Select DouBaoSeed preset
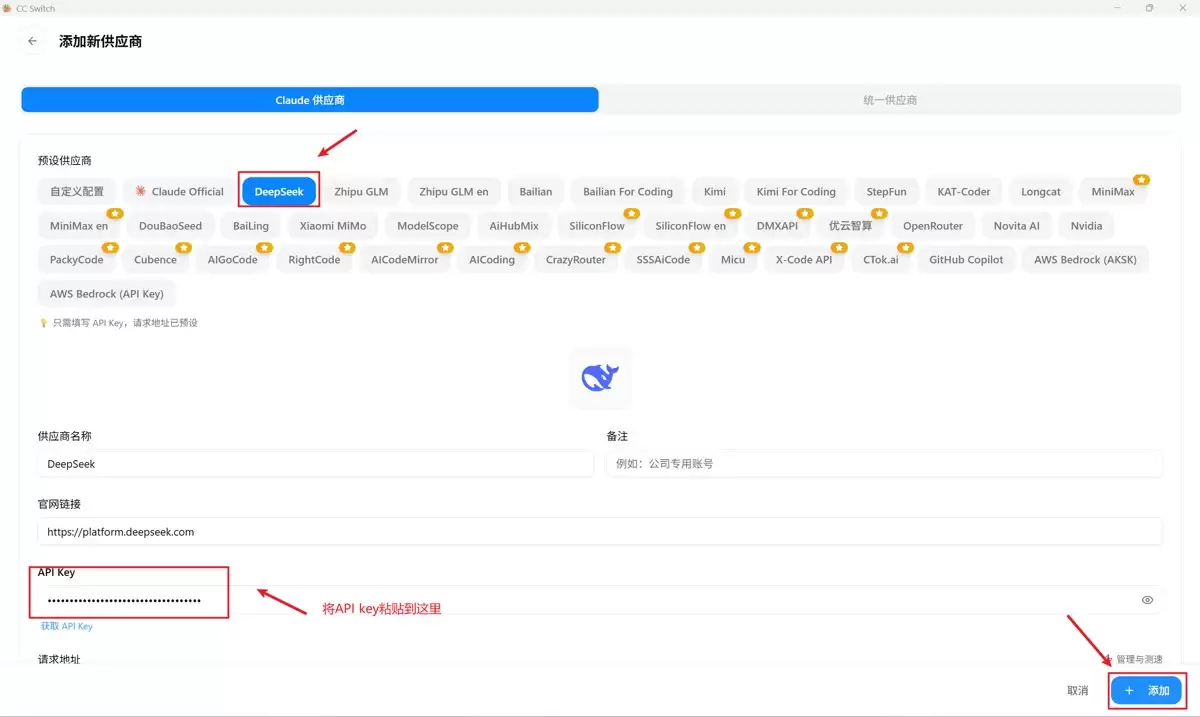Screen dimensions: 1200x717 point(170,226)
